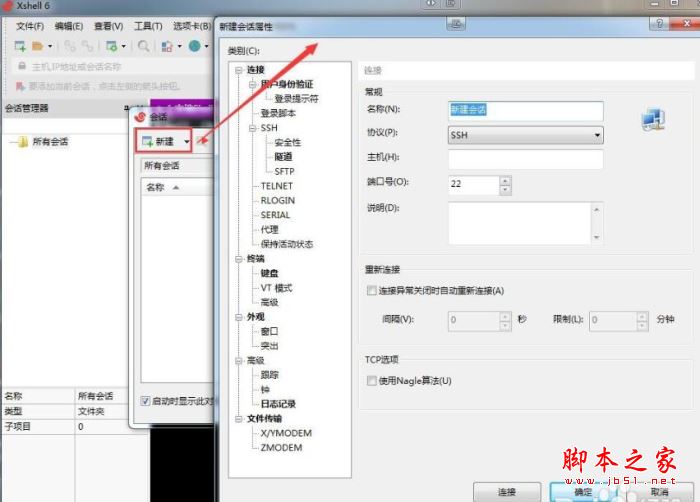
Task: Select TELNET in category tree
Action: 277,186
